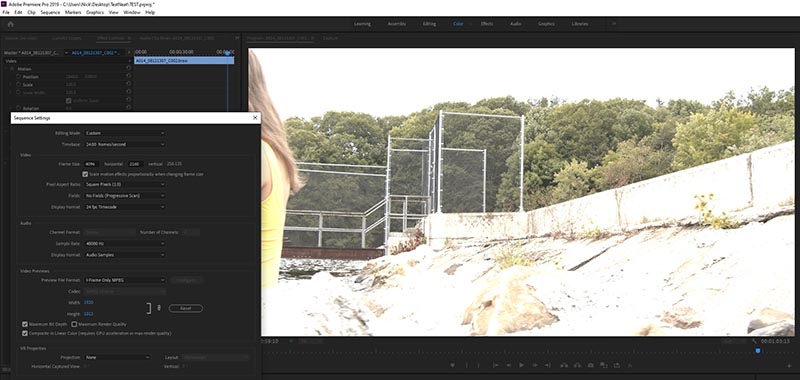Open the Editing Mode dropdown
The height and width of the screenshot is (380, 800).
tap(124, 133)
